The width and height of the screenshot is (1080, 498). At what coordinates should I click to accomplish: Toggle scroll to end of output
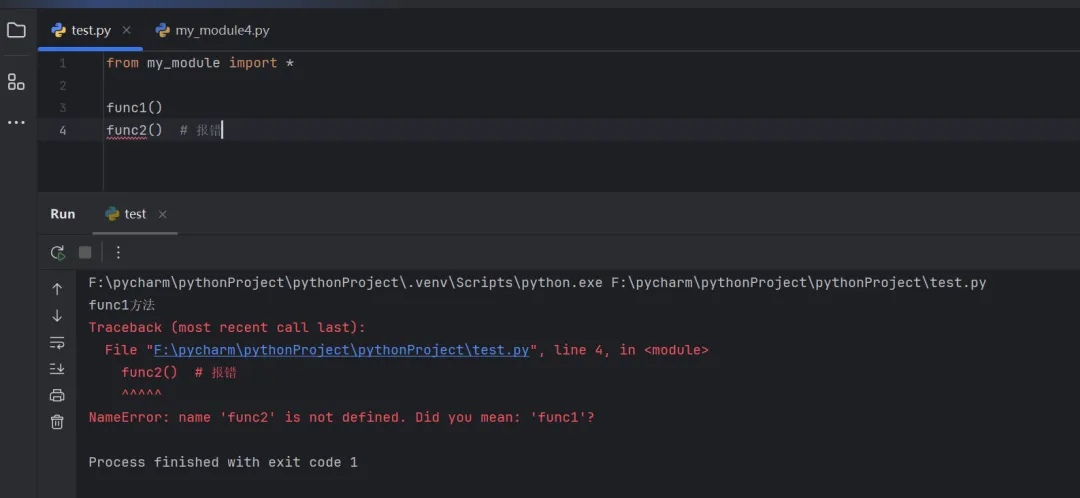pos(57,369)
